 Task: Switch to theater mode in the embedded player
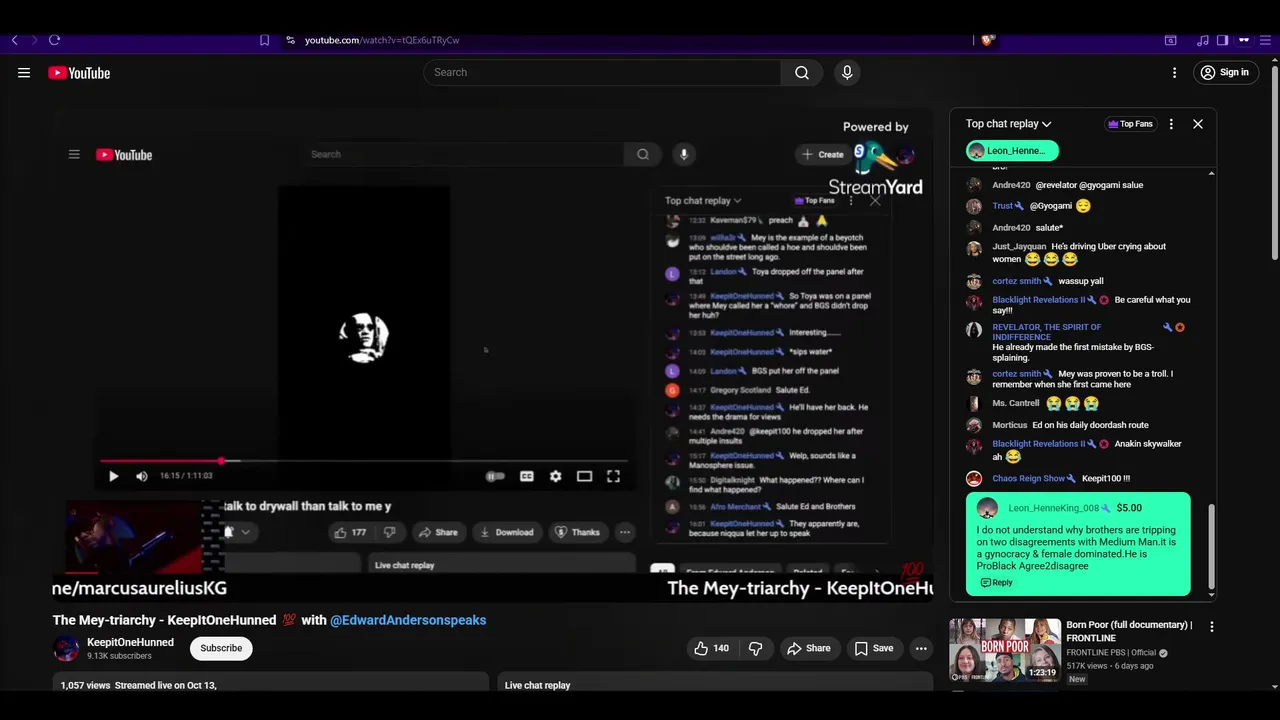[584, 476]
